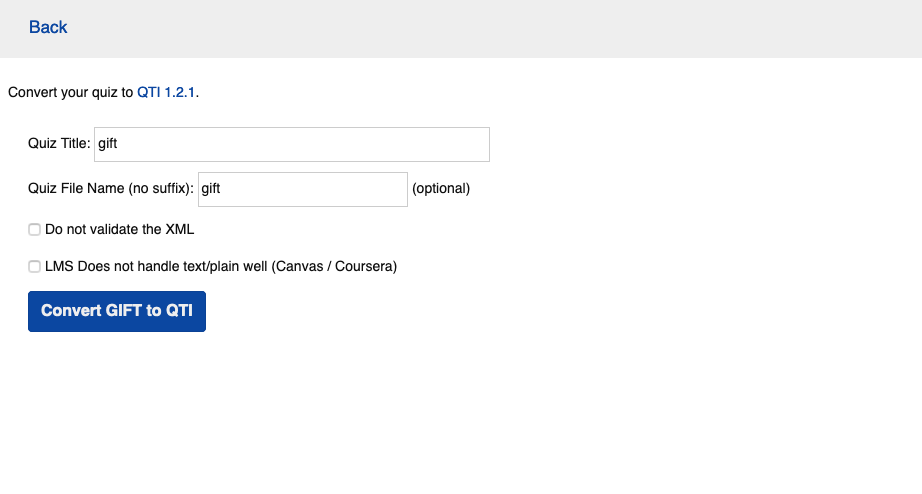Click the "Convert your quiz to" intro text
The width and height of the screenshot is (922, 494).
tap(70, 93)
